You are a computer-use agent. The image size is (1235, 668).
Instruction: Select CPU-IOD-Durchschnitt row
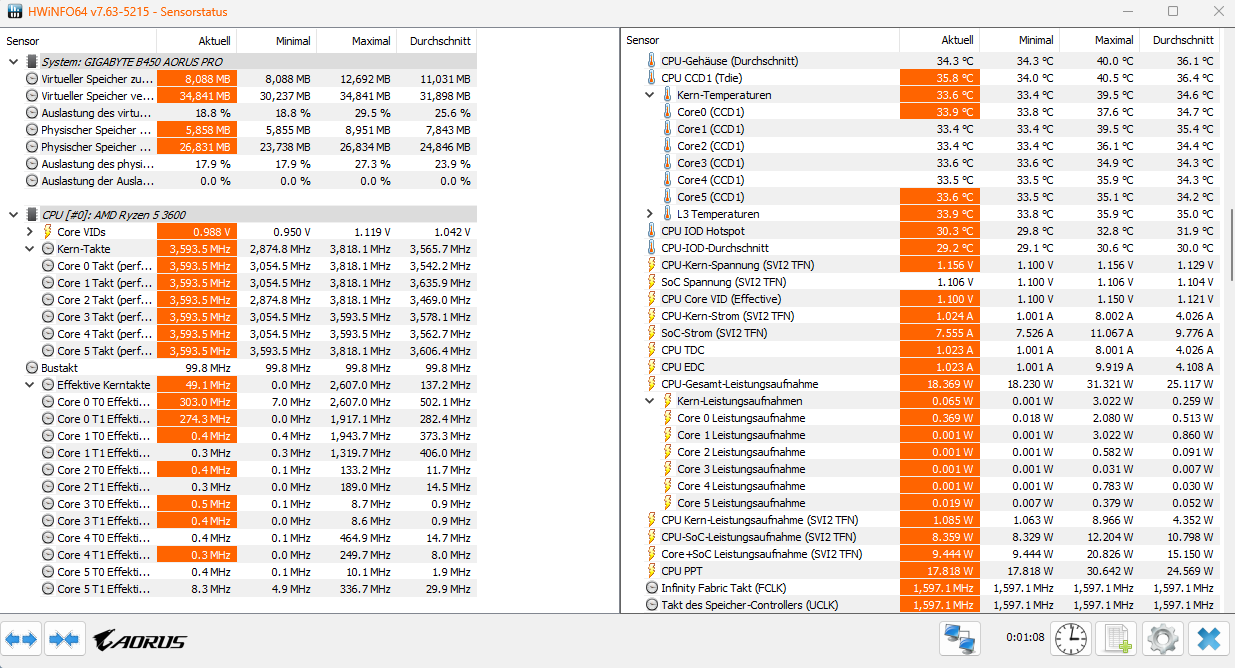(x=920, y=248)
